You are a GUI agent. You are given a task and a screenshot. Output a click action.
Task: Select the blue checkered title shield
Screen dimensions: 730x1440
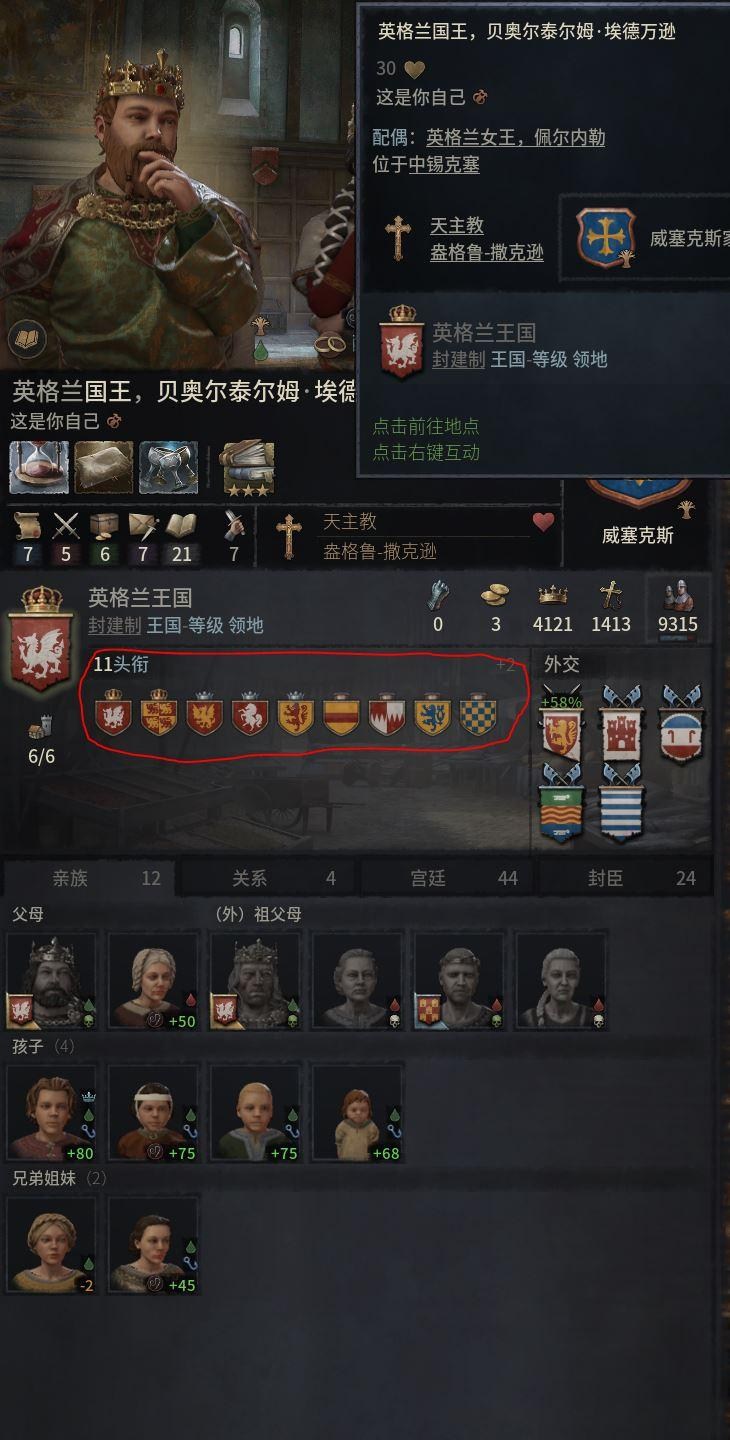[x=477, y=716]
